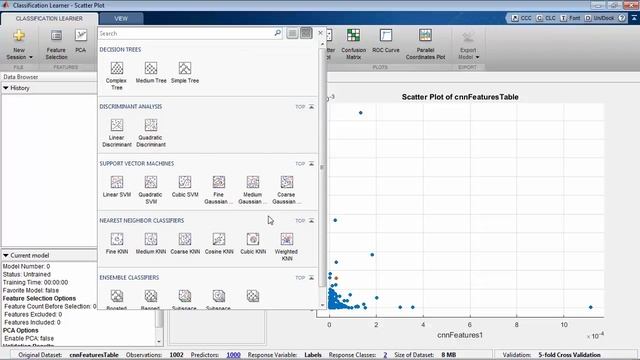The height and width of the screenshot is (360, 640).
Task: Choose the Cosine KNN classifier
Action: [x=219, y=244]
